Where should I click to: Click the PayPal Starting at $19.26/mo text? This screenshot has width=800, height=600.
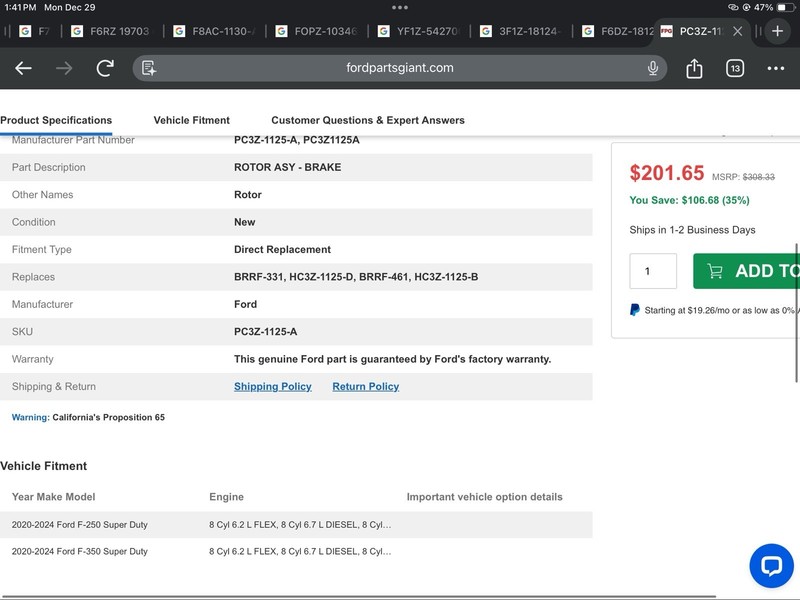click(721, 310)
